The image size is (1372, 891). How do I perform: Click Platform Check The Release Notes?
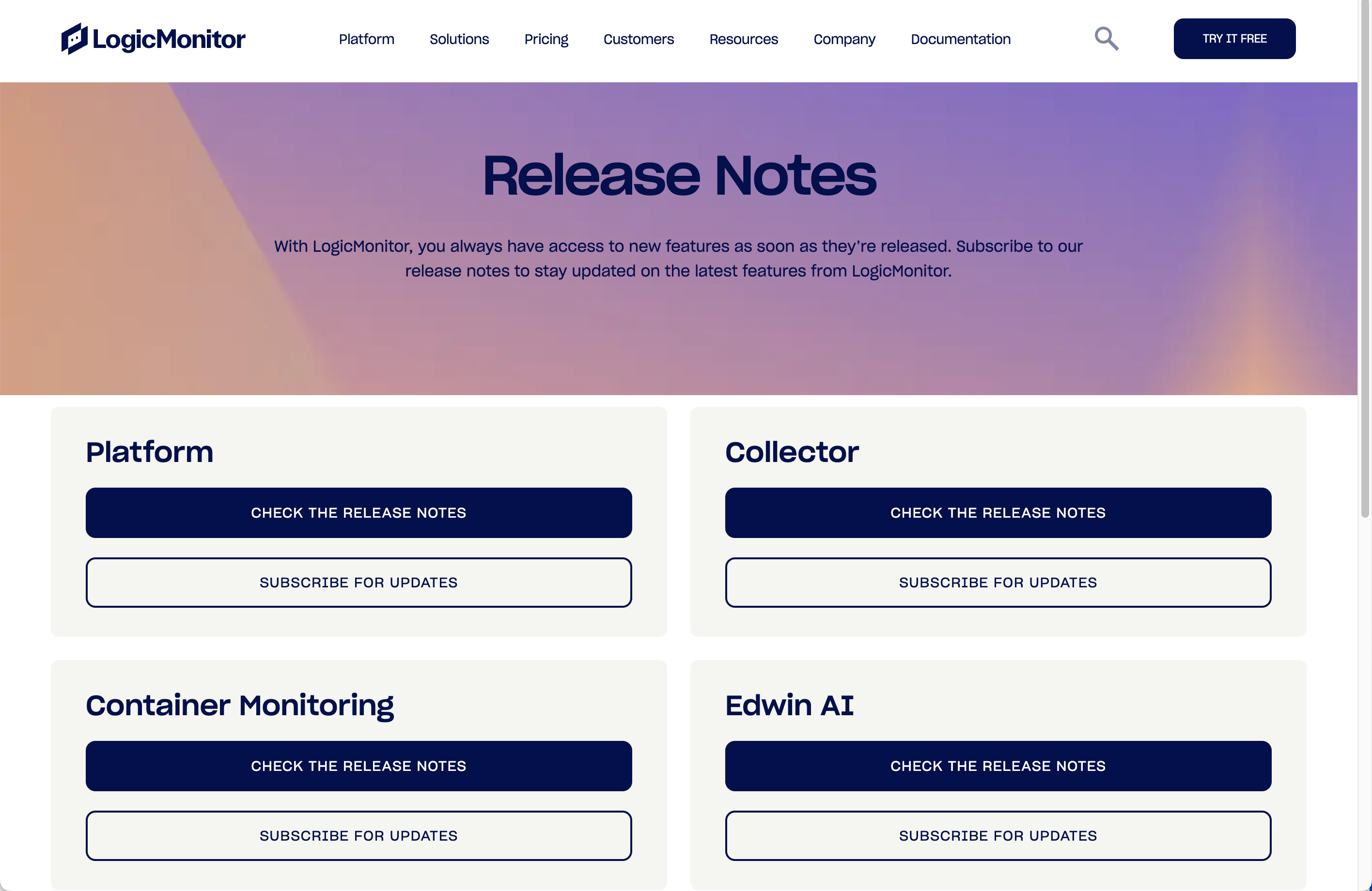click(x=358, y=512)
